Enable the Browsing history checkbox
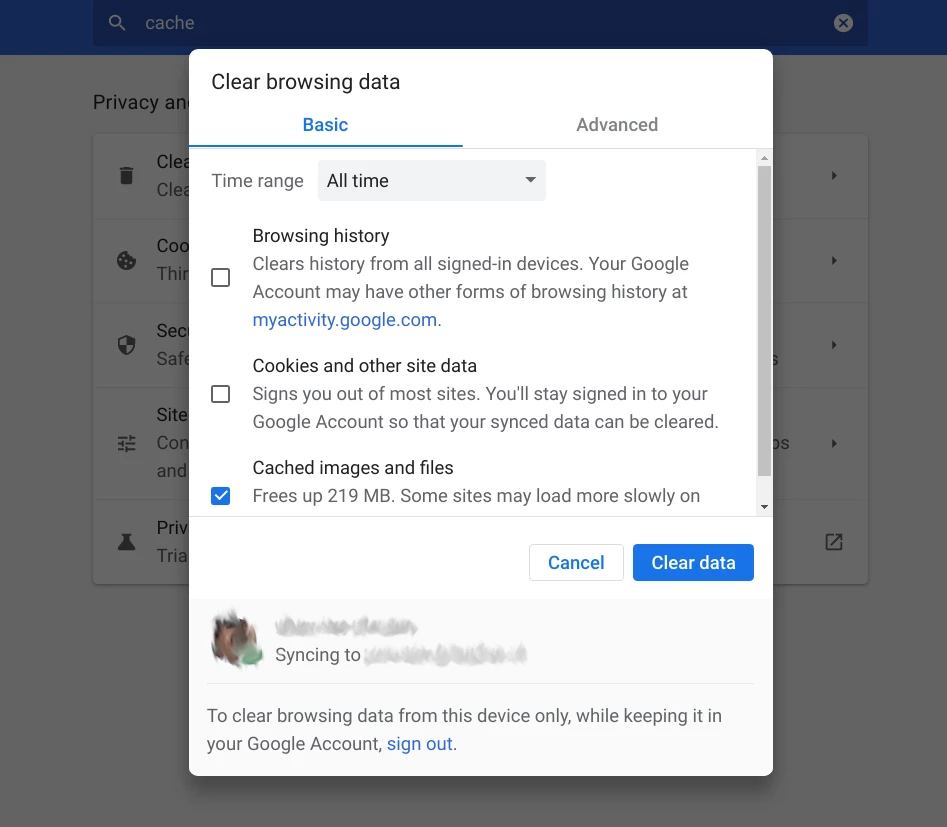Viewport: 947px width, 827px height. [220, 277]
